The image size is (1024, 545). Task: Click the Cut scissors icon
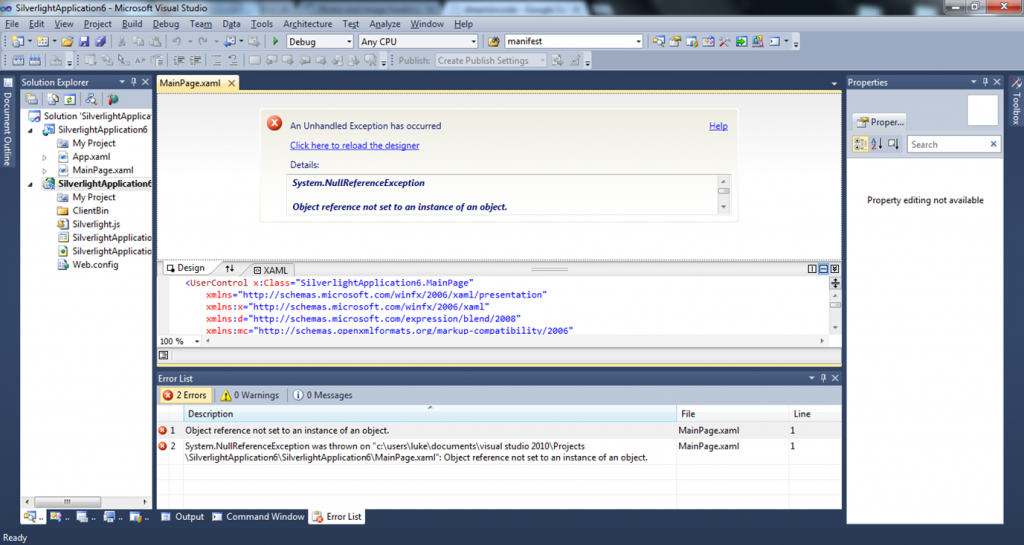(121, 41)
